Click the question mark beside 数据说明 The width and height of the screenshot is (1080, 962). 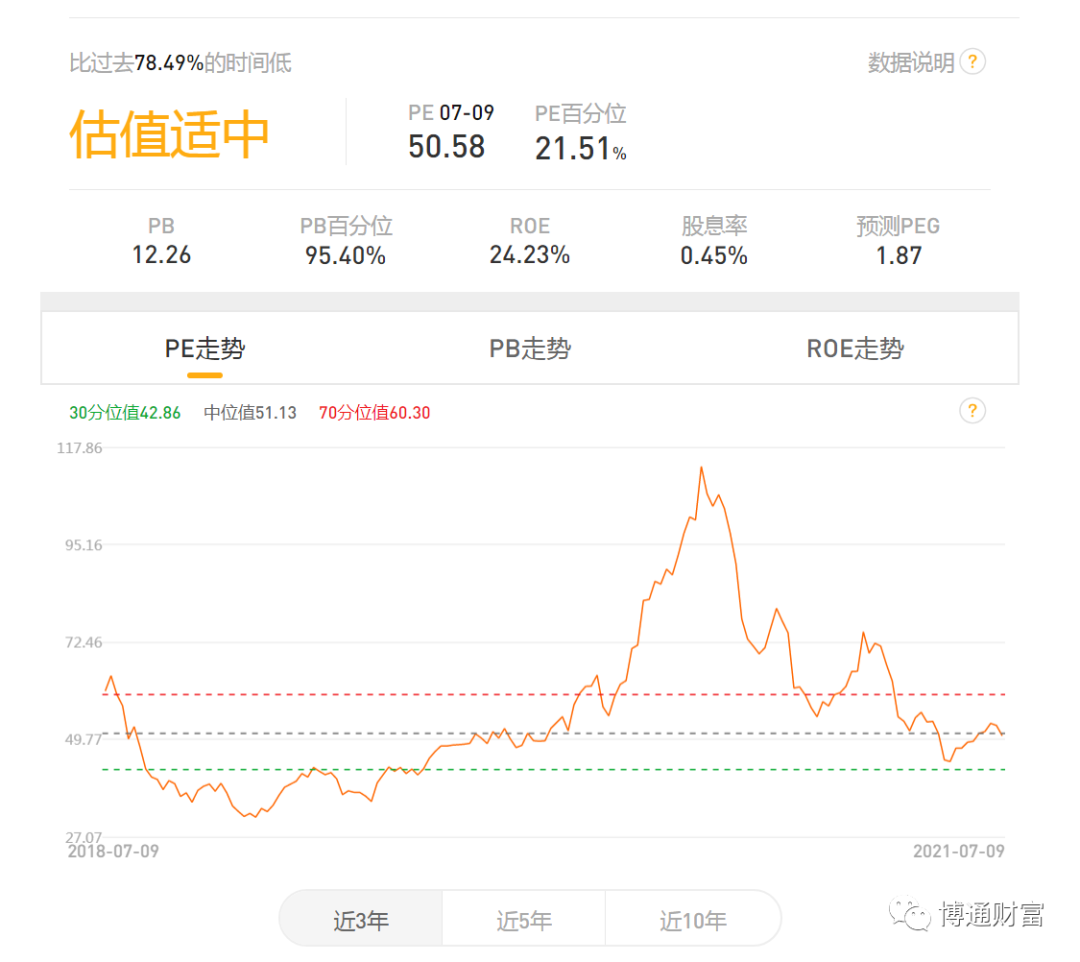pos(972,62)
